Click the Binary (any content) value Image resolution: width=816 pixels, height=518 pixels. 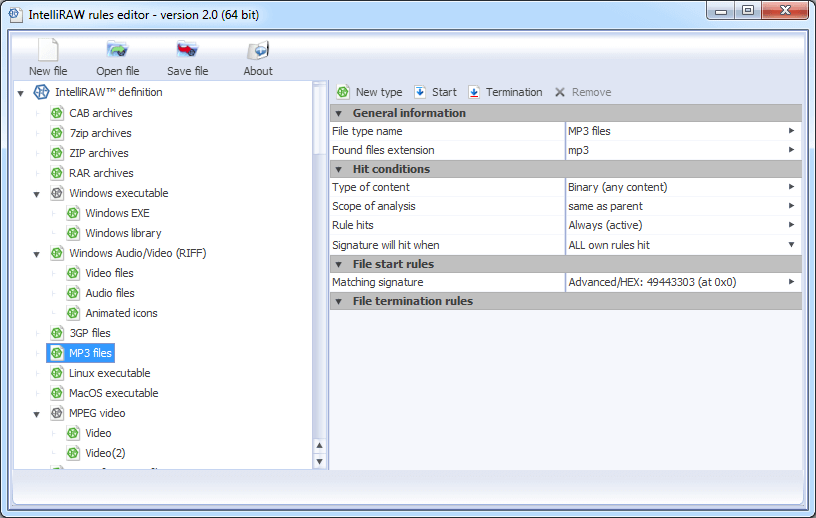point(618,187)
